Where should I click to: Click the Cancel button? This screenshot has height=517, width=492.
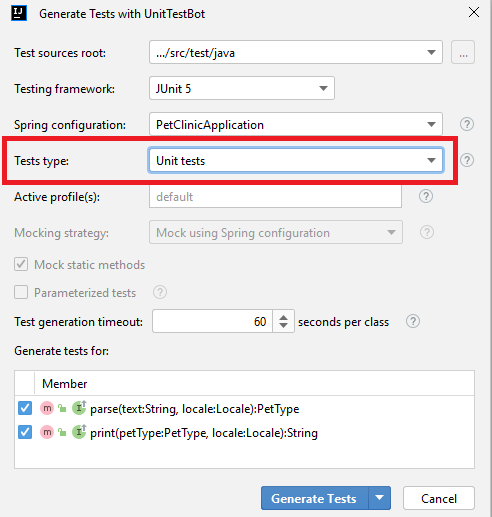click(x=439, y=498)
